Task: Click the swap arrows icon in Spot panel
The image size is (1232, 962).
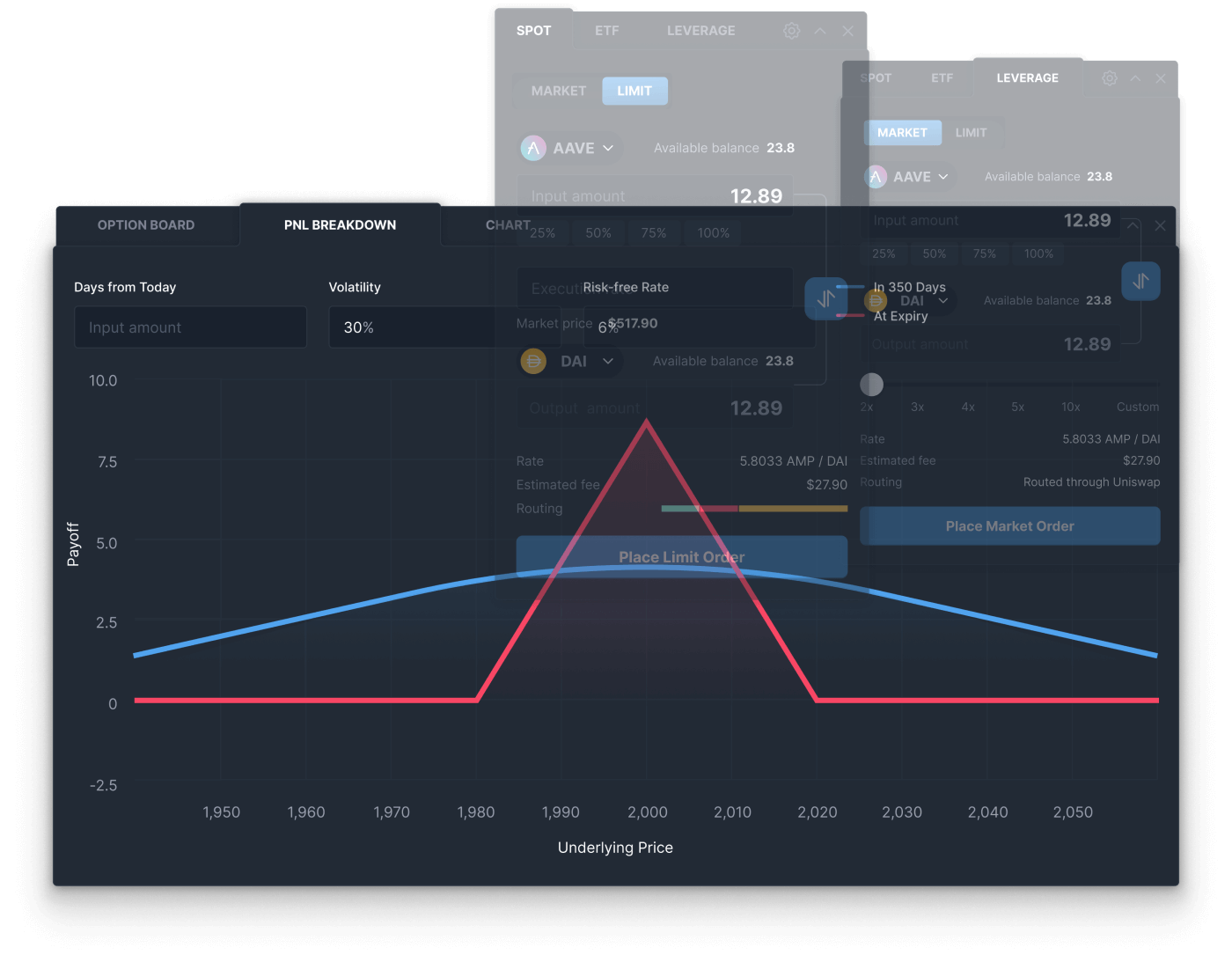Action: tap(825, 299)
